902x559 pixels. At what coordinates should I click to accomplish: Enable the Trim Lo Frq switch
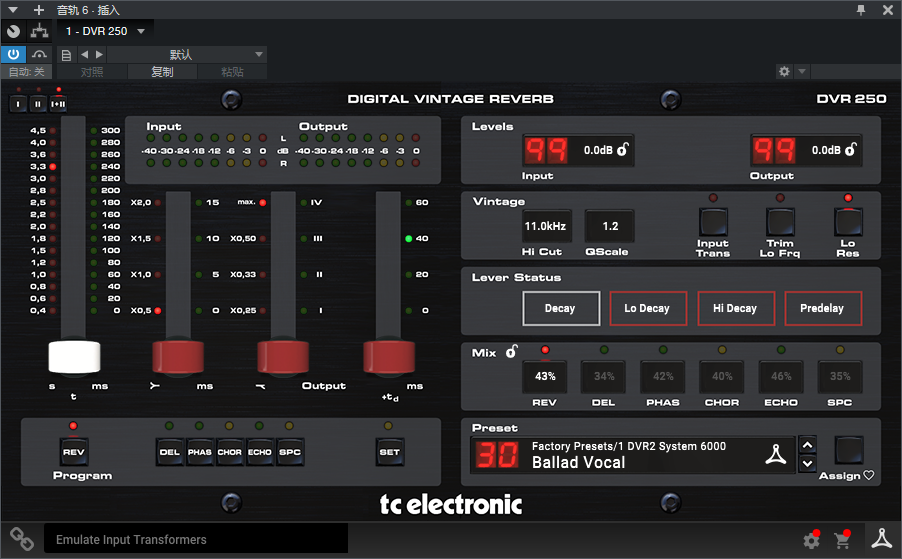pyautogui.click(x=780, y=221)
